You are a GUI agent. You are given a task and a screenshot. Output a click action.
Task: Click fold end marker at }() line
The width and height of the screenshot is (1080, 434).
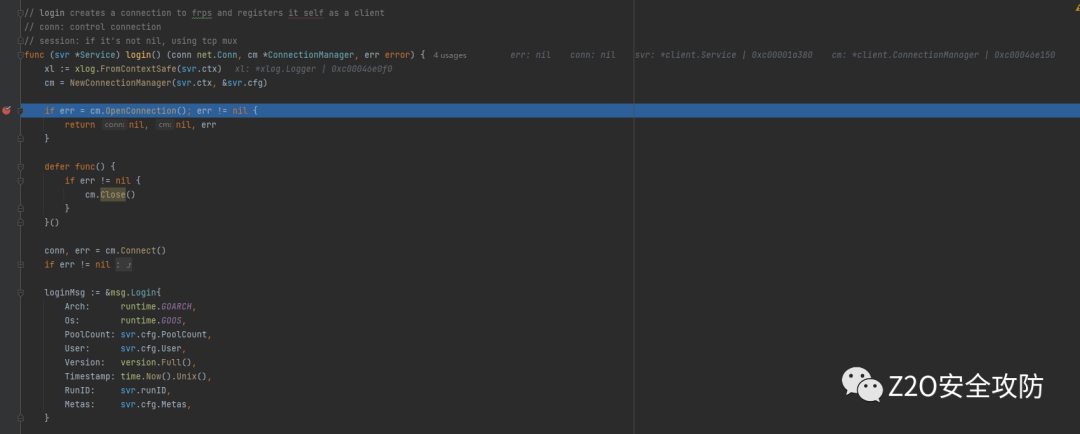[21, 223]
